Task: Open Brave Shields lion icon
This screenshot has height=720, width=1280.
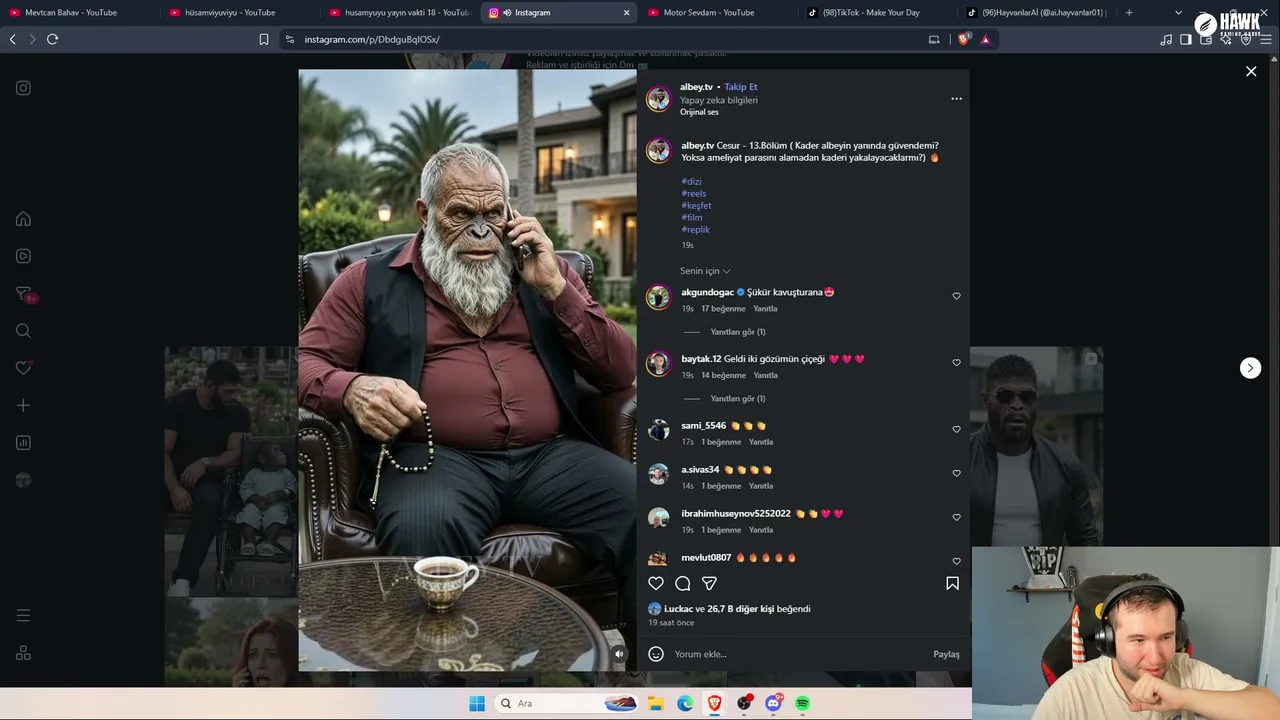Action: coord(964,39)
